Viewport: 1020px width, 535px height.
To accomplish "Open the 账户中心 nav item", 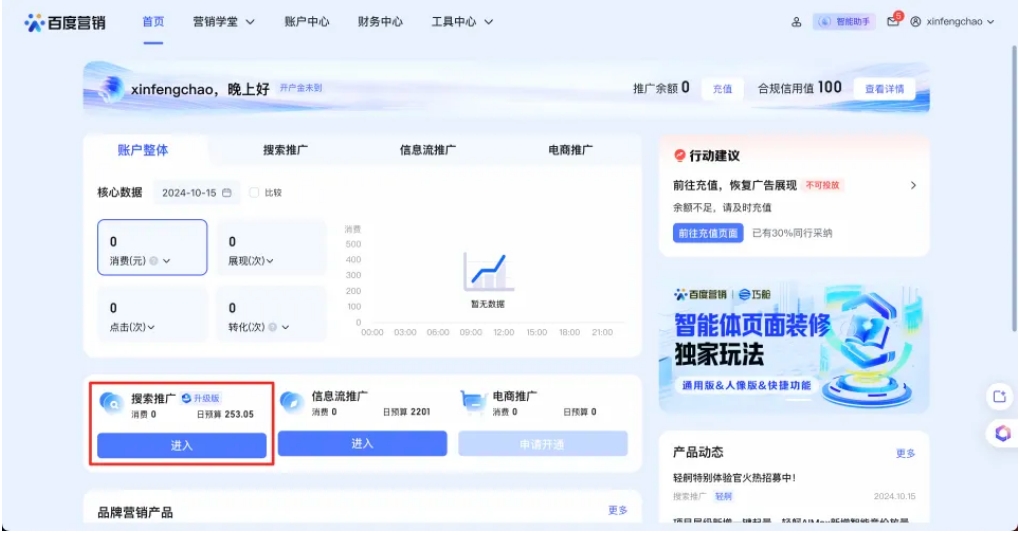I will [x=306, y=21].
